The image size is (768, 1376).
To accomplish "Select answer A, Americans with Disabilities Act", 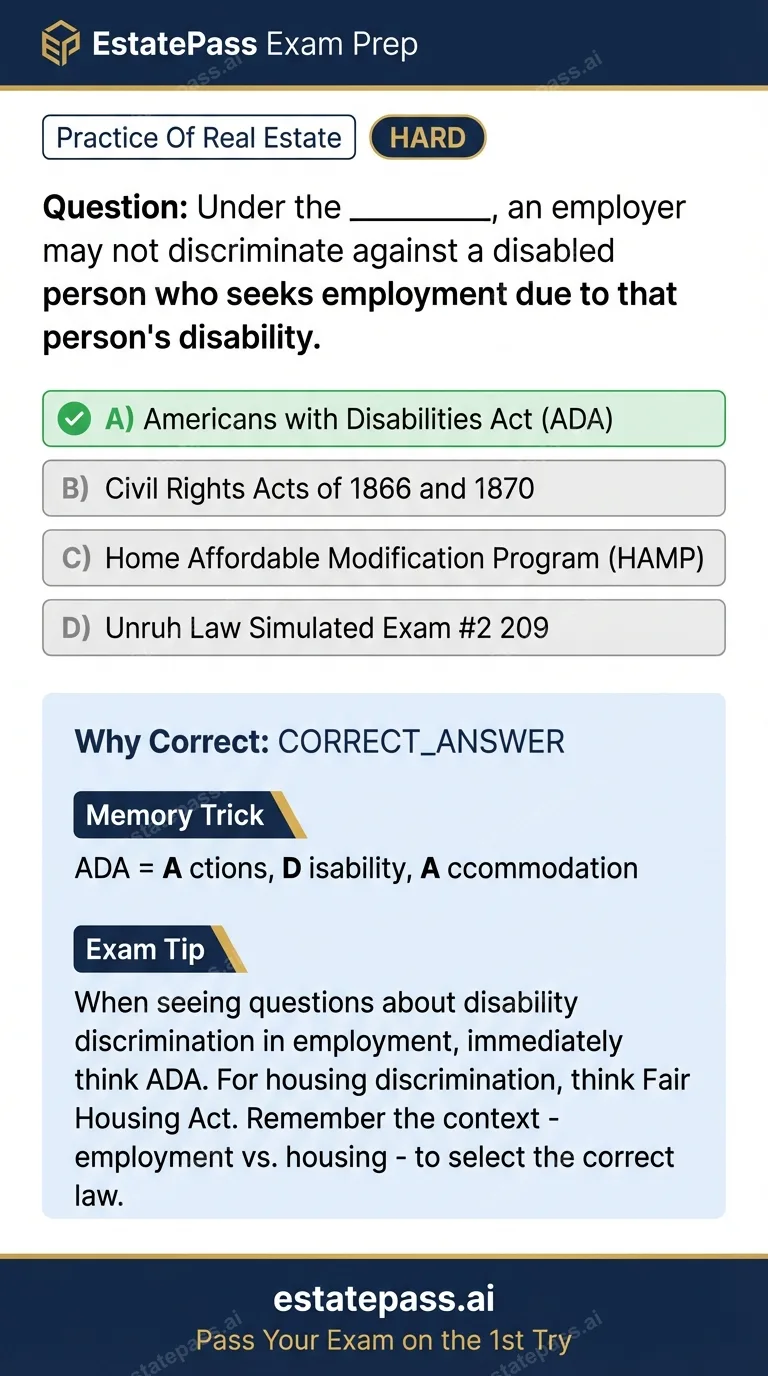I will [x=384, y=418].
